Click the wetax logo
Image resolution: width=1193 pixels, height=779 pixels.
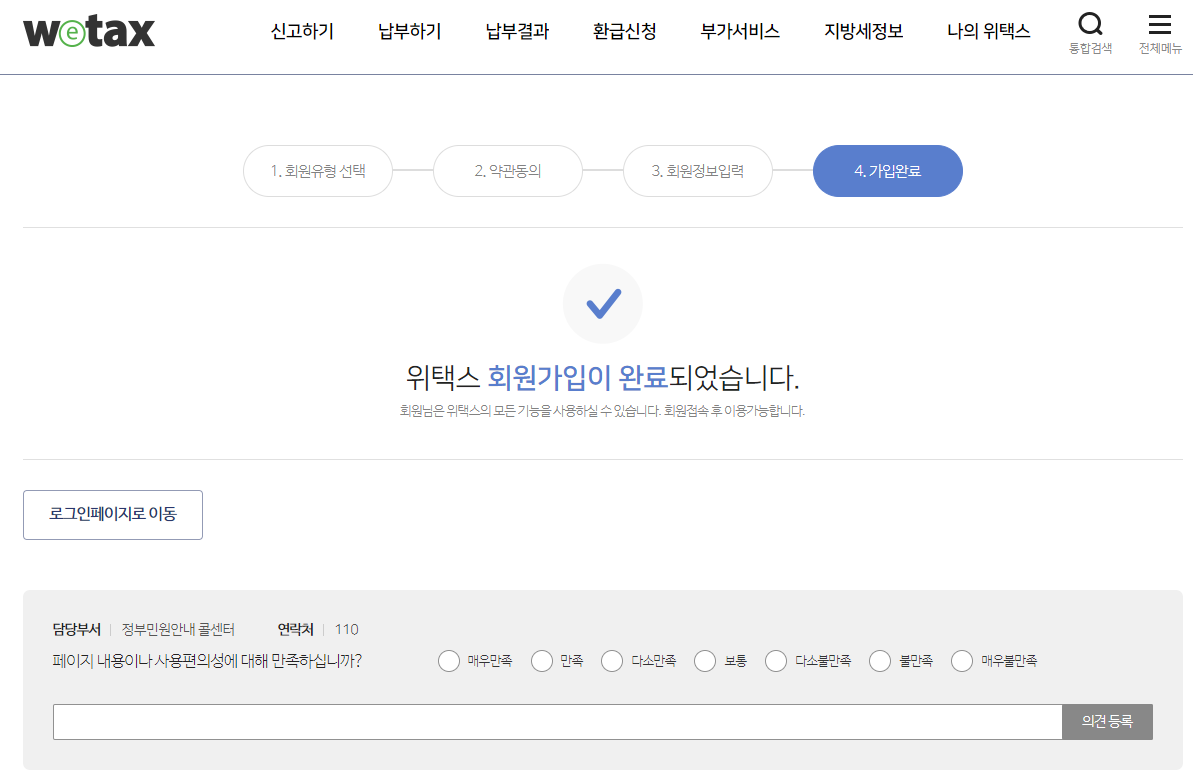(89, 32)
